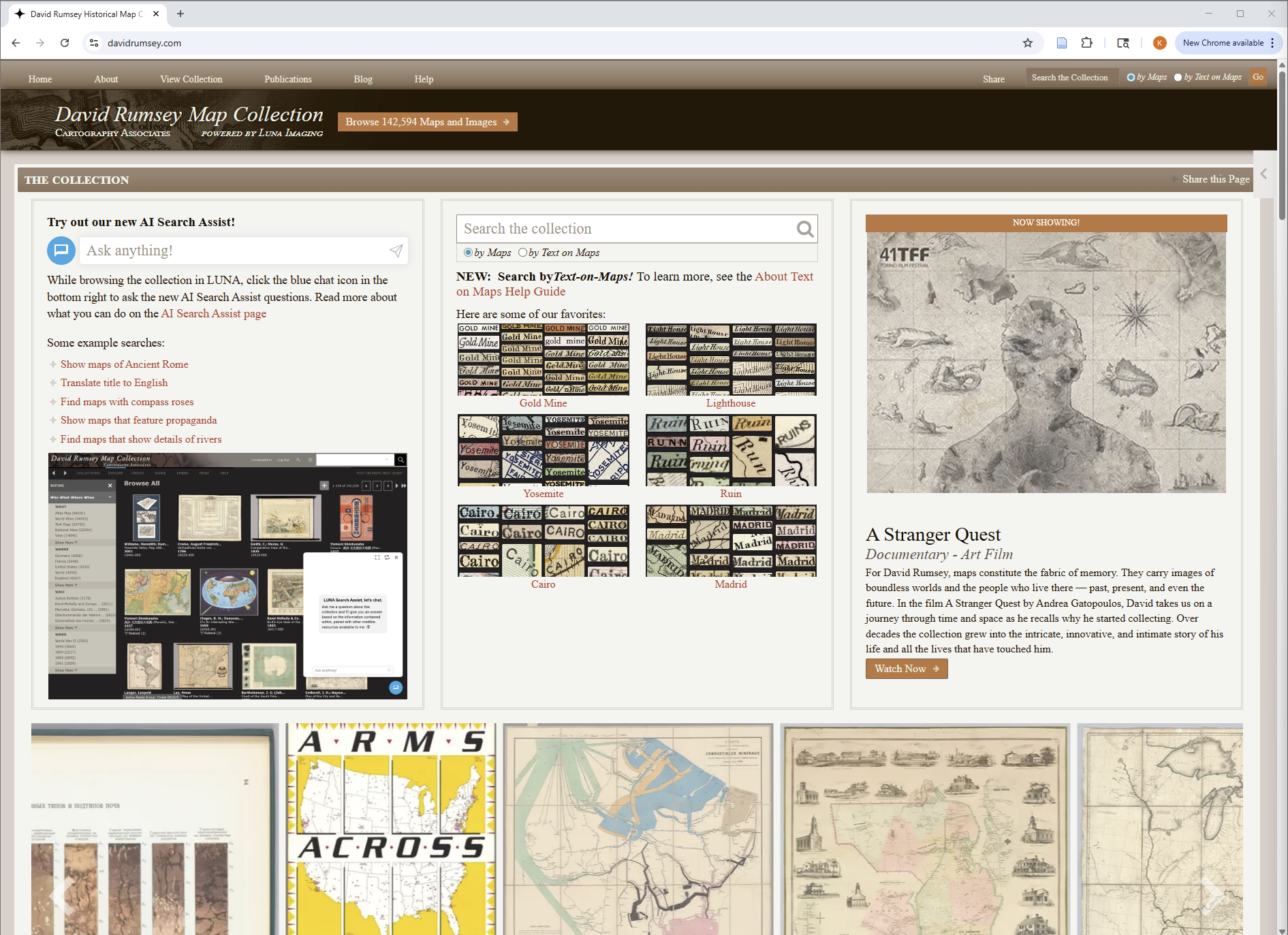Screen dimensions: 1288x935
Task: Click the browser back arrow
Action: pyautogui.click(x=16, y=43)
